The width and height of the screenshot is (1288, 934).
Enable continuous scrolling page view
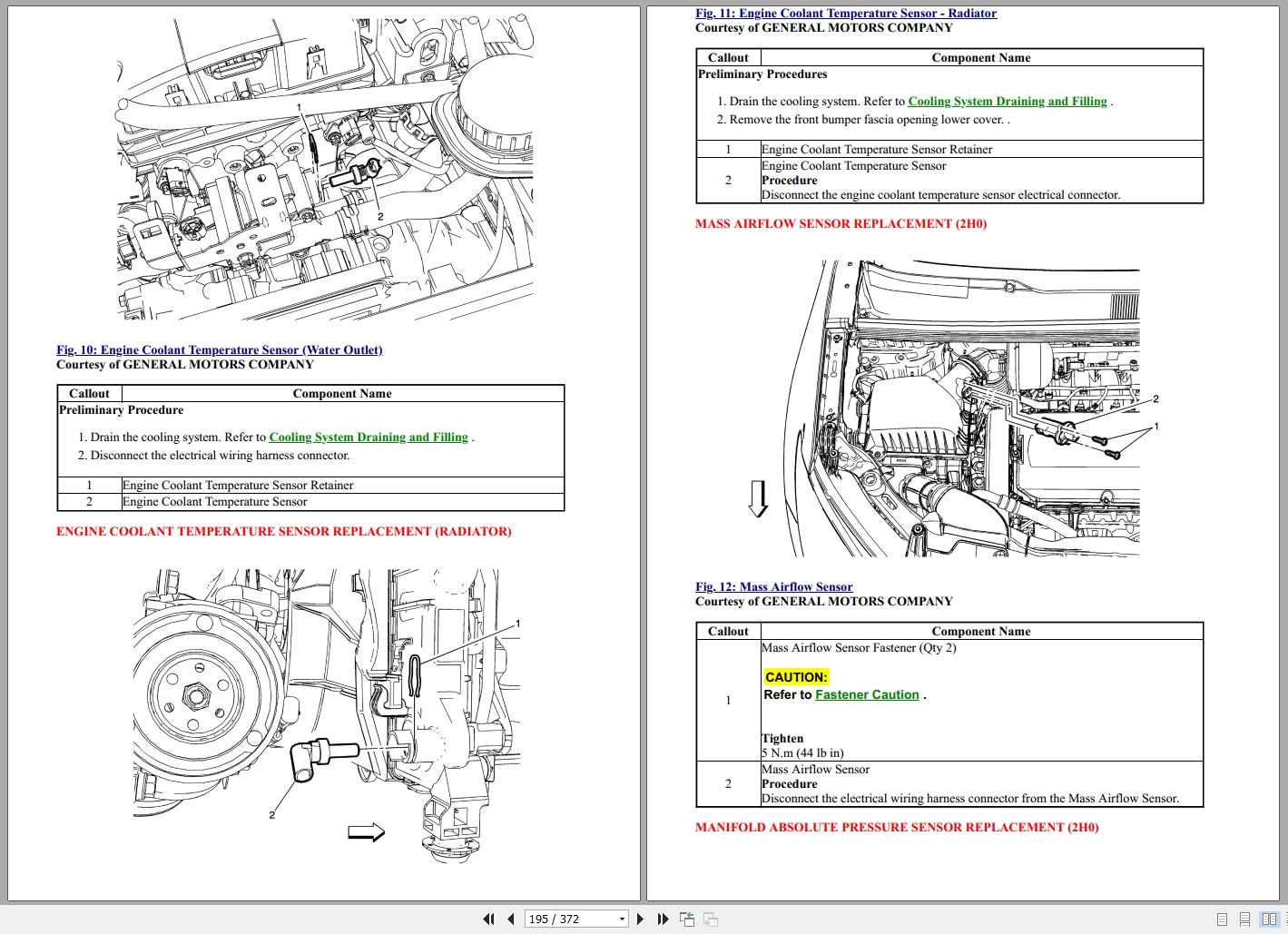1244,919
